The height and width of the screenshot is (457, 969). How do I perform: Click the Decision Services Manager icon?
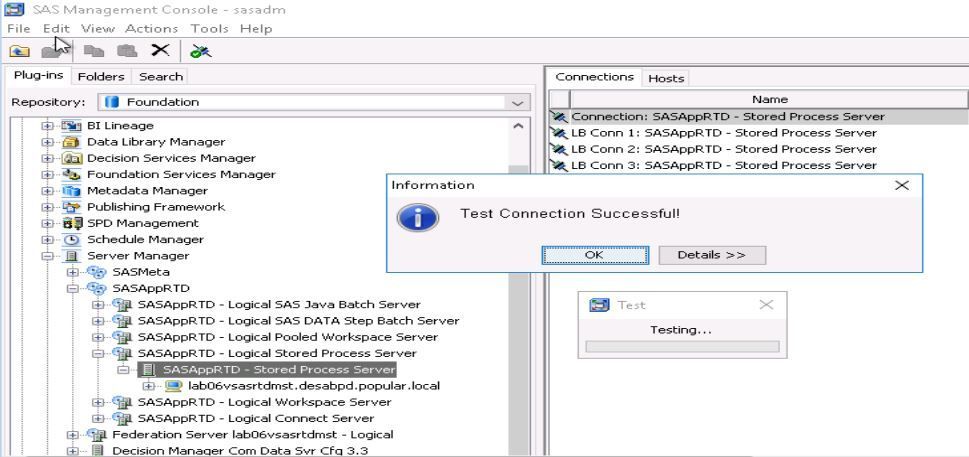tap(71, 158)
